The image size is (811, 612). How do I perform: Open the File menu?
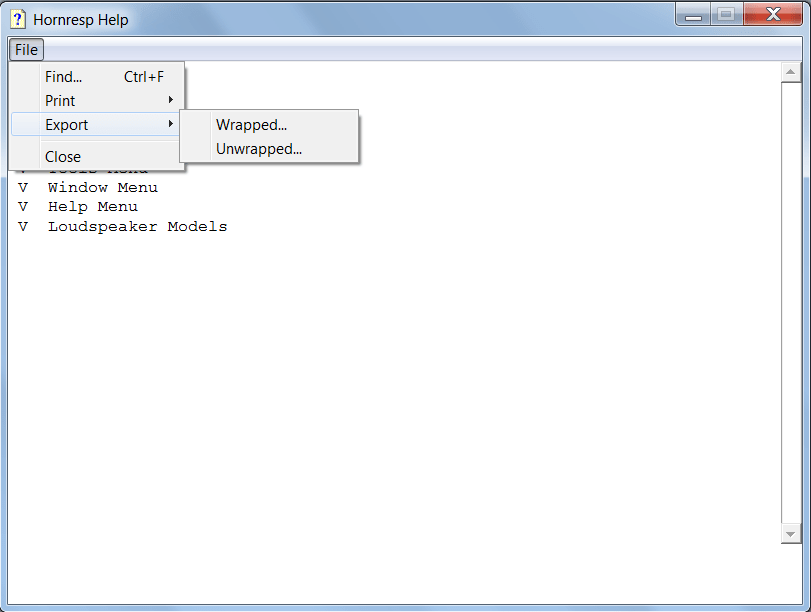click(26, 50)
